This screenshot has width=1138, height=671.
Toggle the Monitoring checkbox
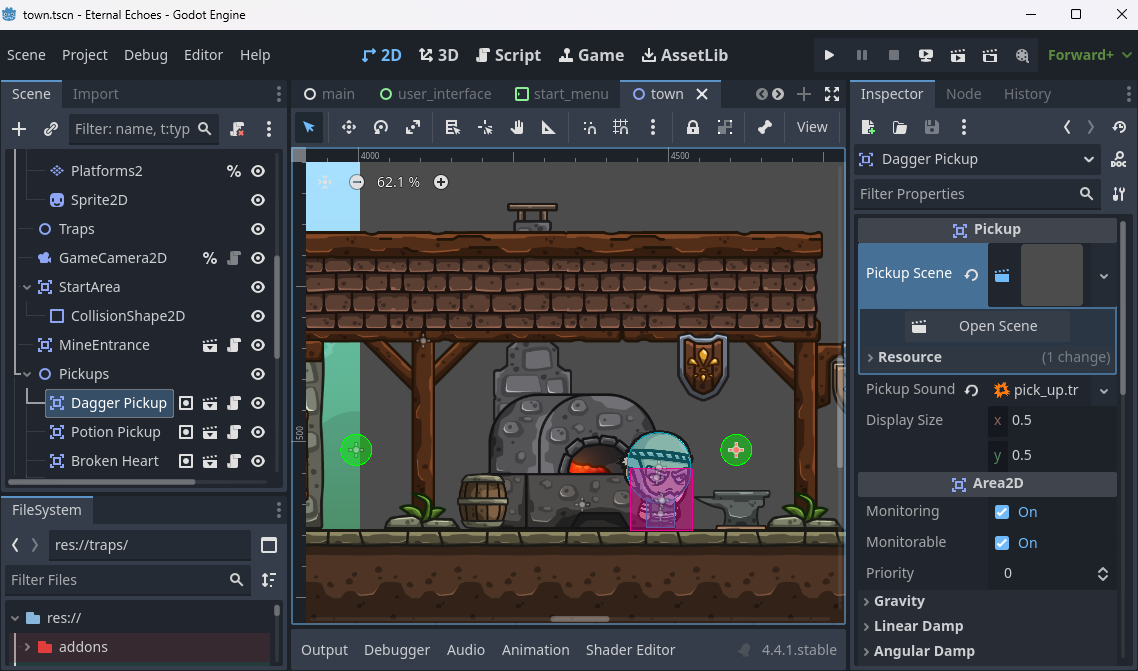coord(1001,512)
